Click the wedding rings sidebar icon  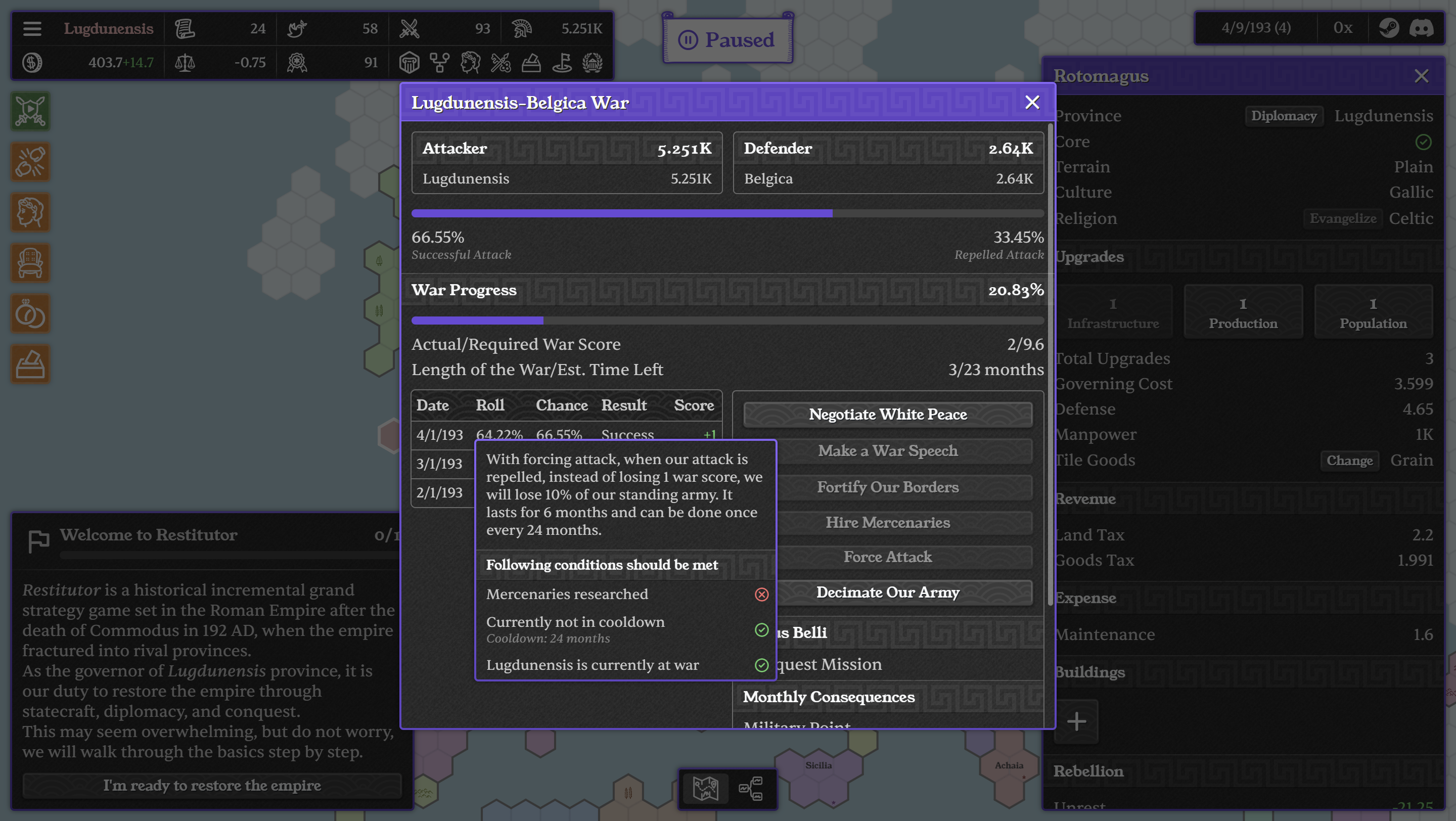coord(30,313)
